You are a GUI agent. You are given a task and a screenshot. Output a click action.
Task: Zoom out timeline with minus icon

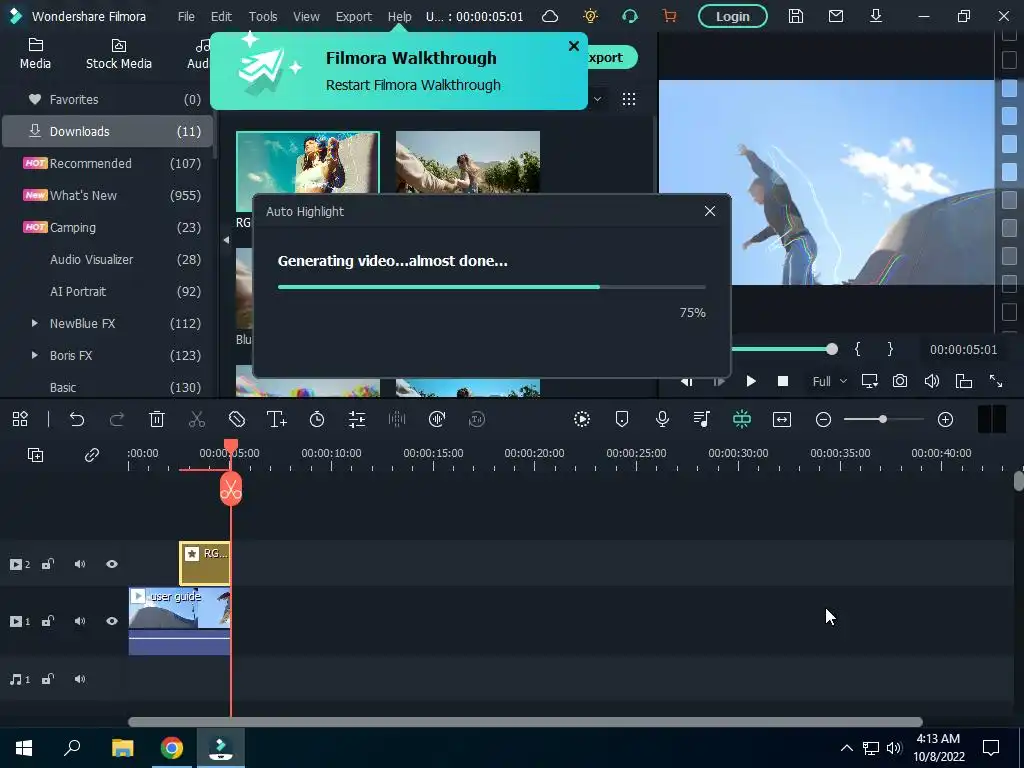tap(824, 419)
